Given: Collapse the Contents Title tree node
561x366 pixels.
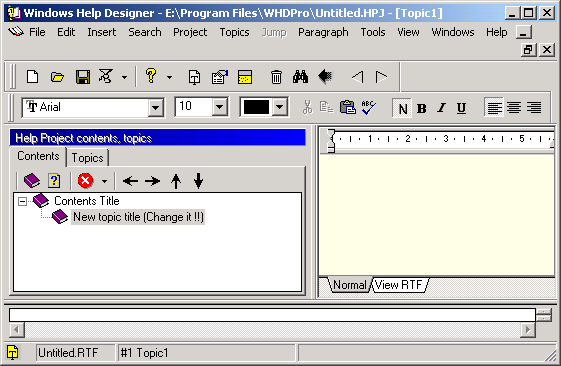Looking at the screenshot, I should coord(22,202).
